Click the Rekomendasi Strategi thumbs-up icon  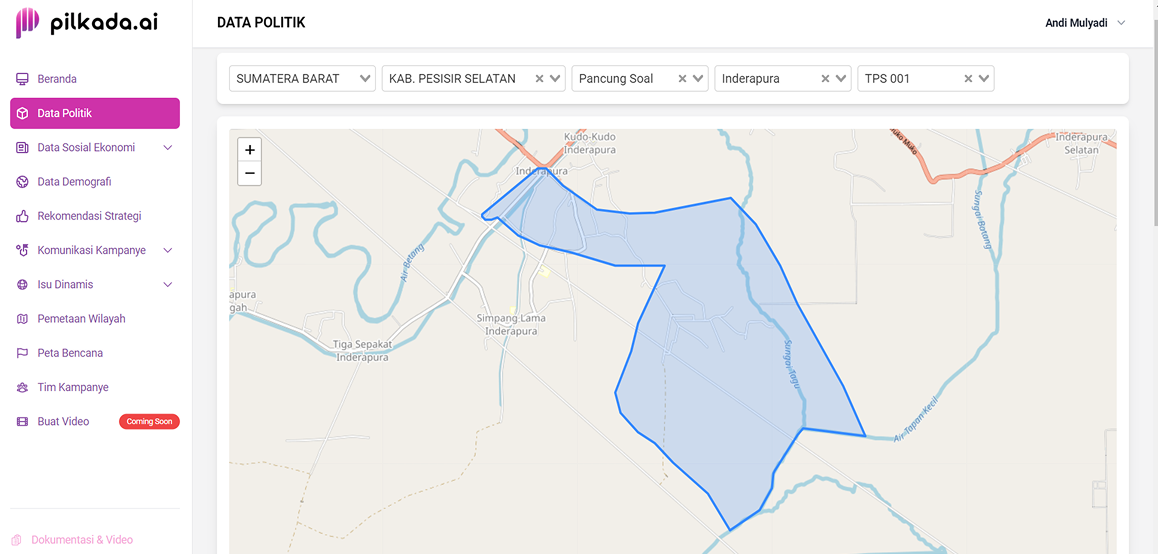coord(22,216)
